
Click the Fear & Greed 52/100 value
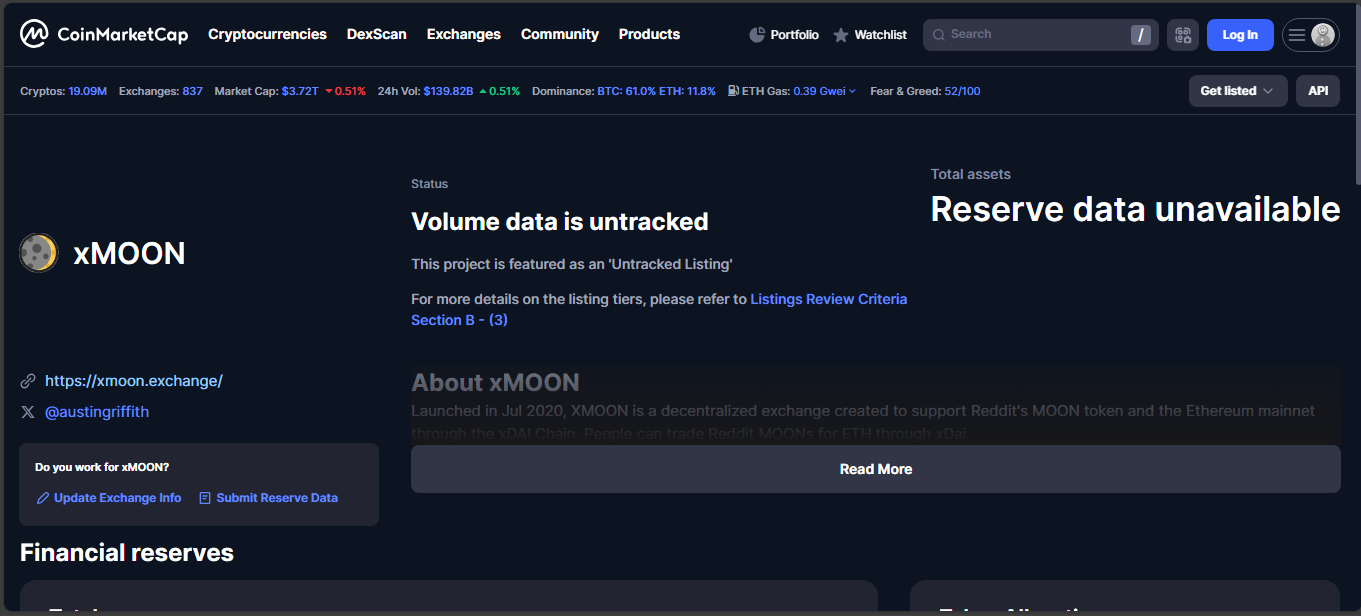[x=962, y=91]
